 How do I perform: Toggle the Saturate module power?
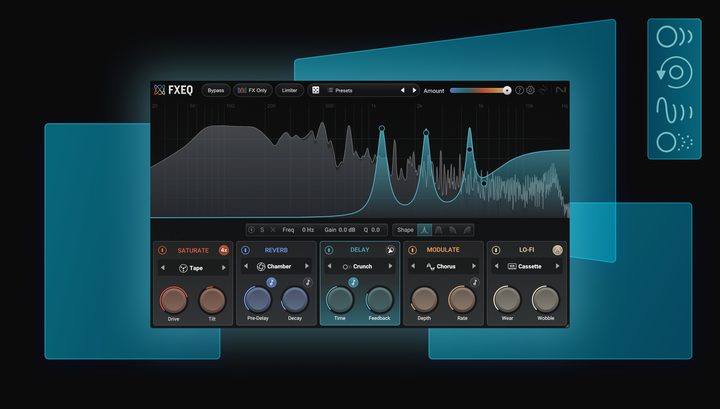point(162,250)
